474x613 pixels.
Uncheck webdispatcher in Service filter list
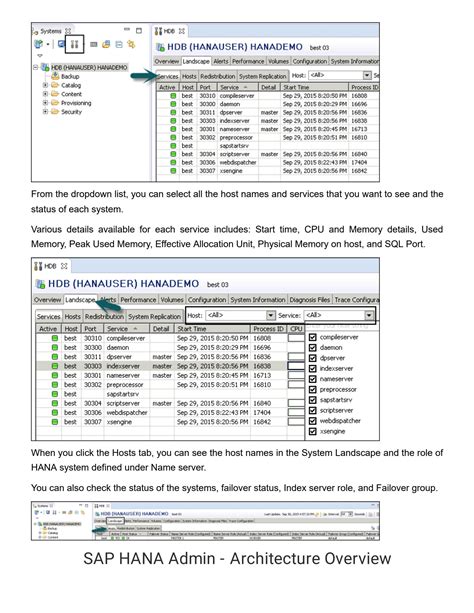[x=312, y=421]
